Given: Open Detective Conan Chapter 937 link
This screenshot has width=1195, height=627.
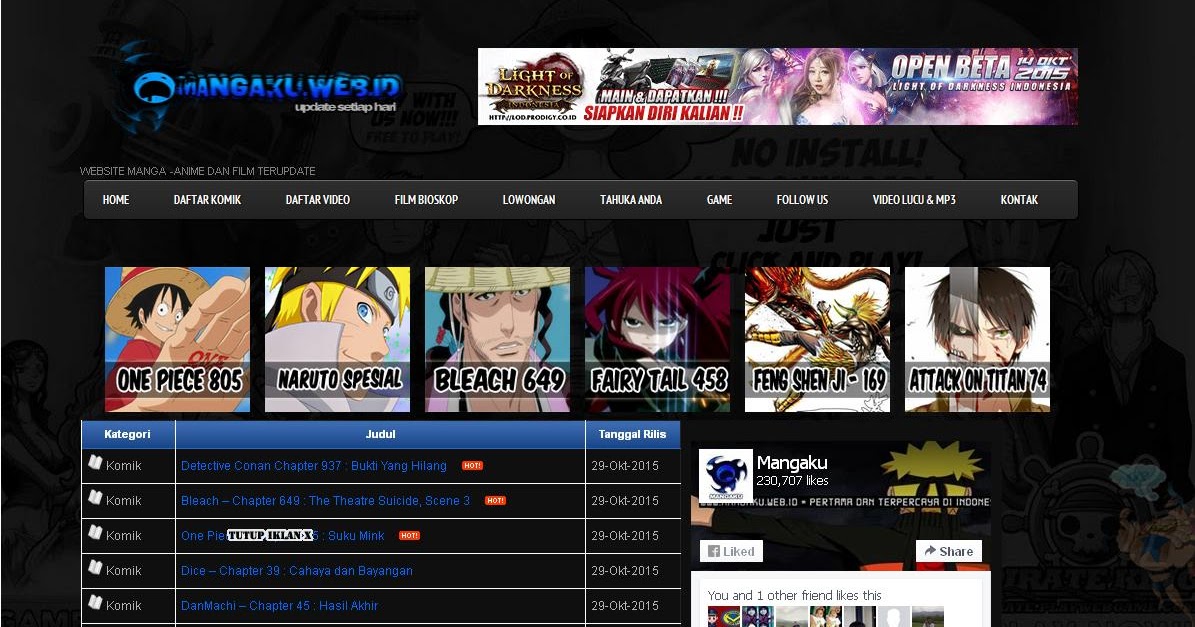Looking at the screenshot, I should pyautogui.click(x=314, y=465).
